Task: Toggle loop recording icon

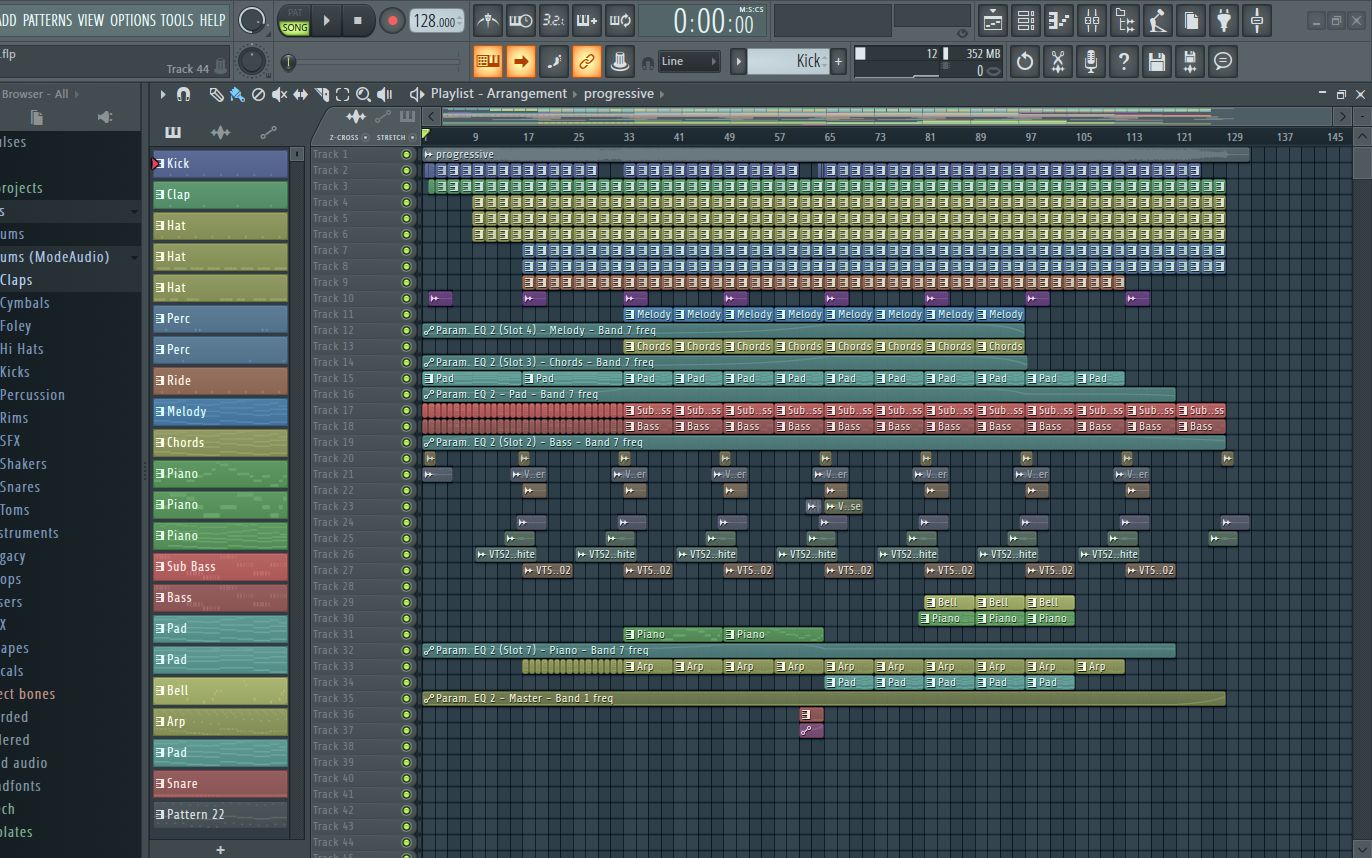Action: pos(619,19)
